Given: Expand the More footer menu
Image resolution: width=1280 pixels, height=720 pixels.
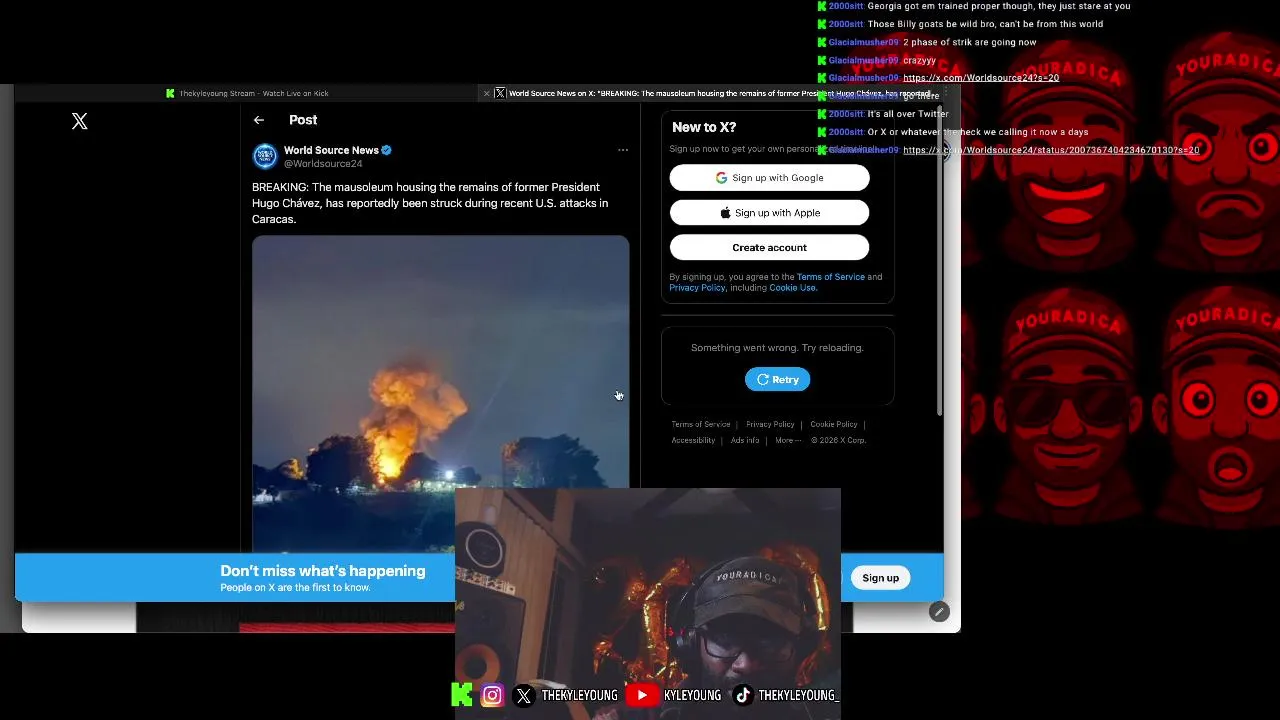Looking at the screenshot, I should (788, 440).
